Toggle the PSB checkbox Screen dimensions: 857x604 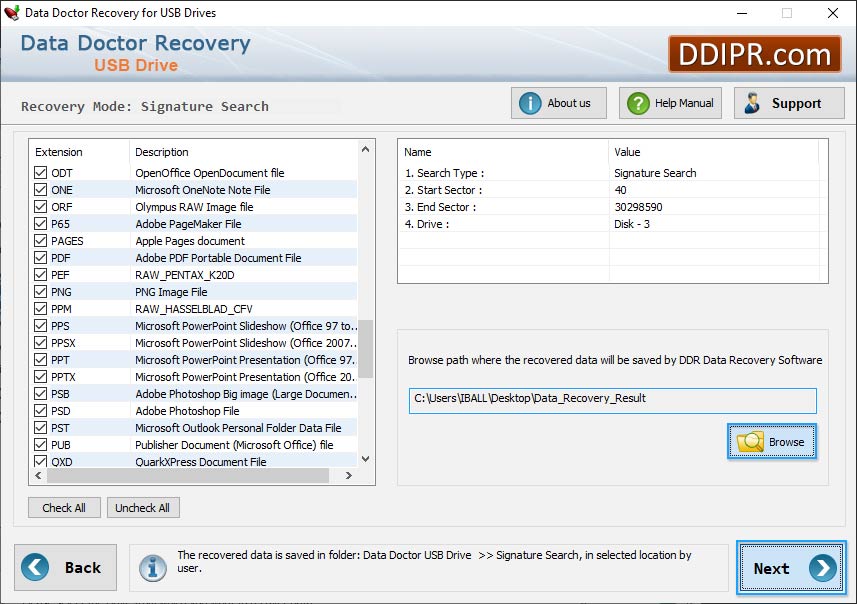[x=40, y=394]
